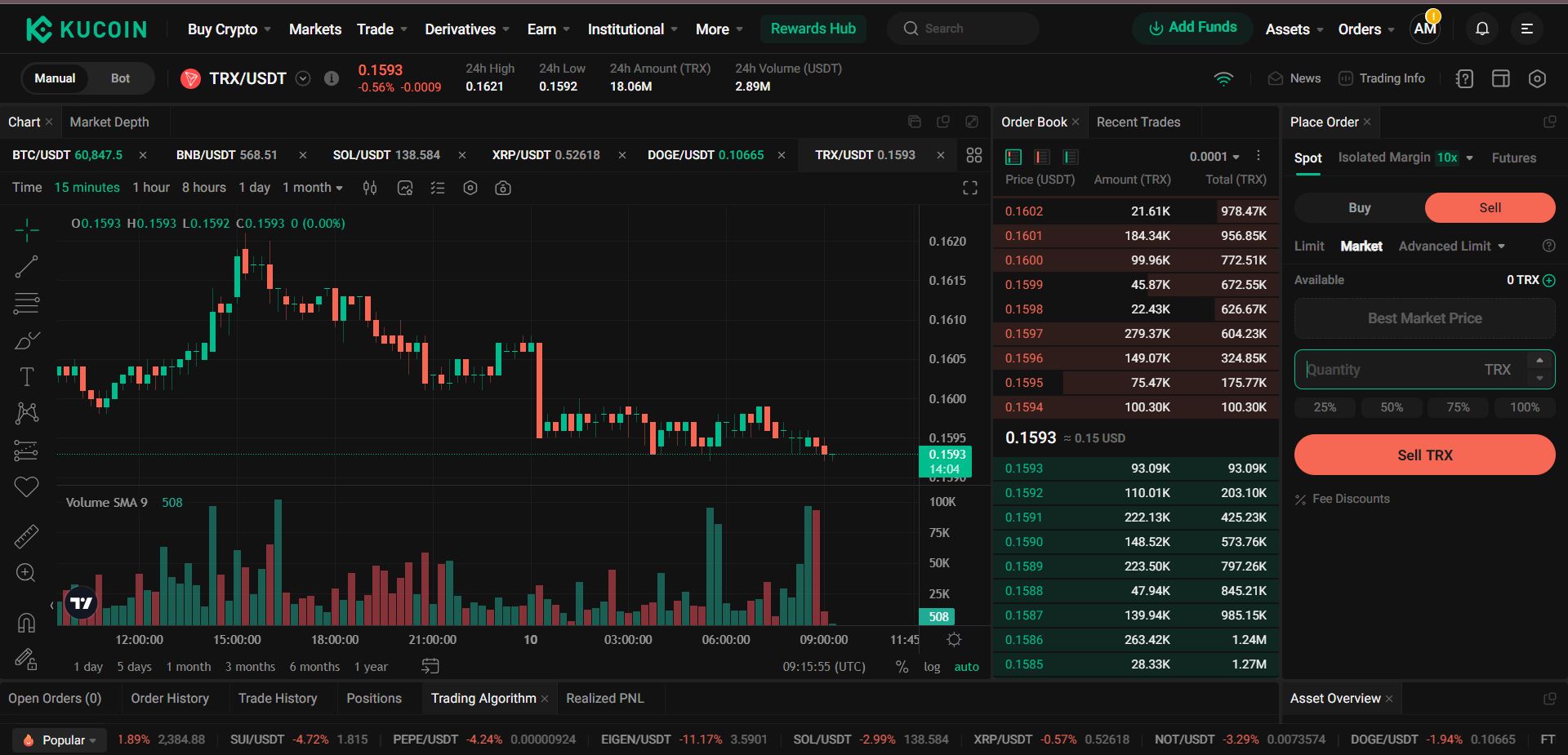This screenshot has width=1568, height=755.
Task: Open trading page settings gear
Action: point(1537,78)
